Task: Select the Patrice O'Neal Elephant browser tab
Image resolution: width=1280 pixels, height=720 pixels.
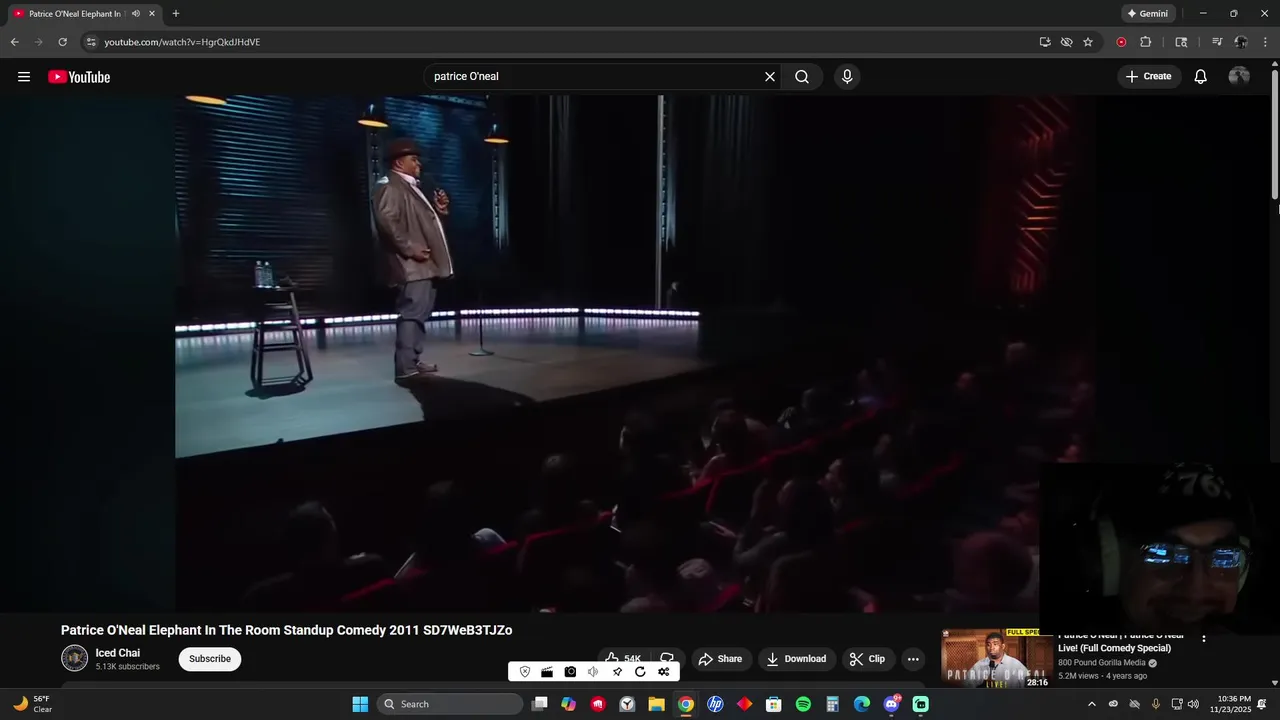Action: (73, 14)
